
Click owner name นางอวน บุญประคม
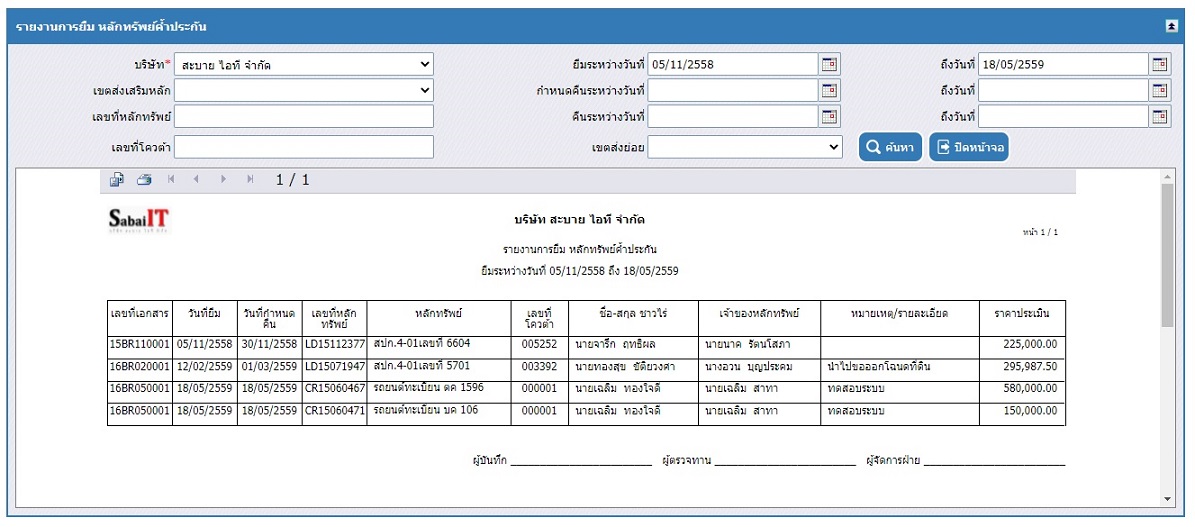[x=749, y=367]
